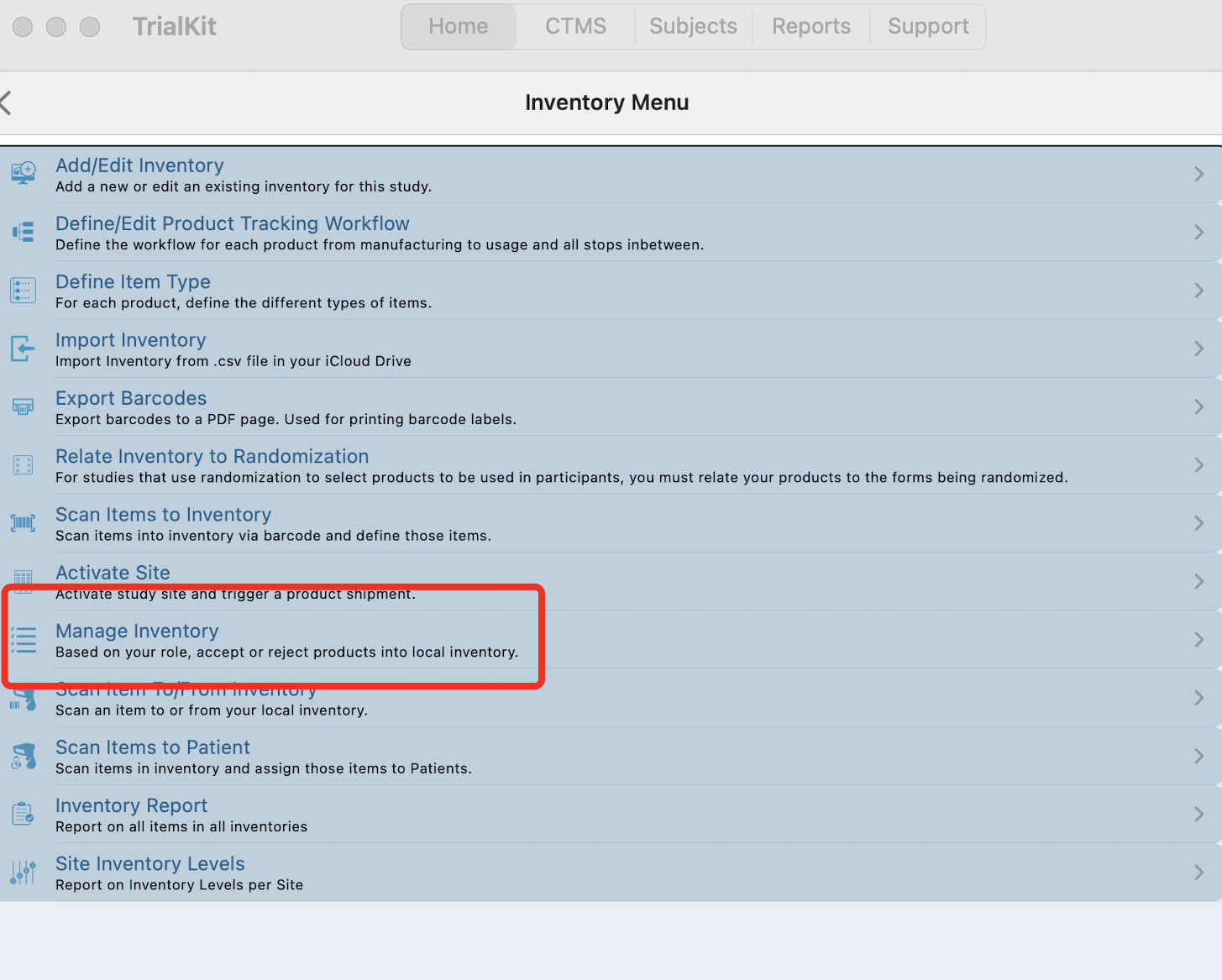Click the Site Inventory Levels sliders icon
Screen dimensions: 1222x980
tap(24, 873)
